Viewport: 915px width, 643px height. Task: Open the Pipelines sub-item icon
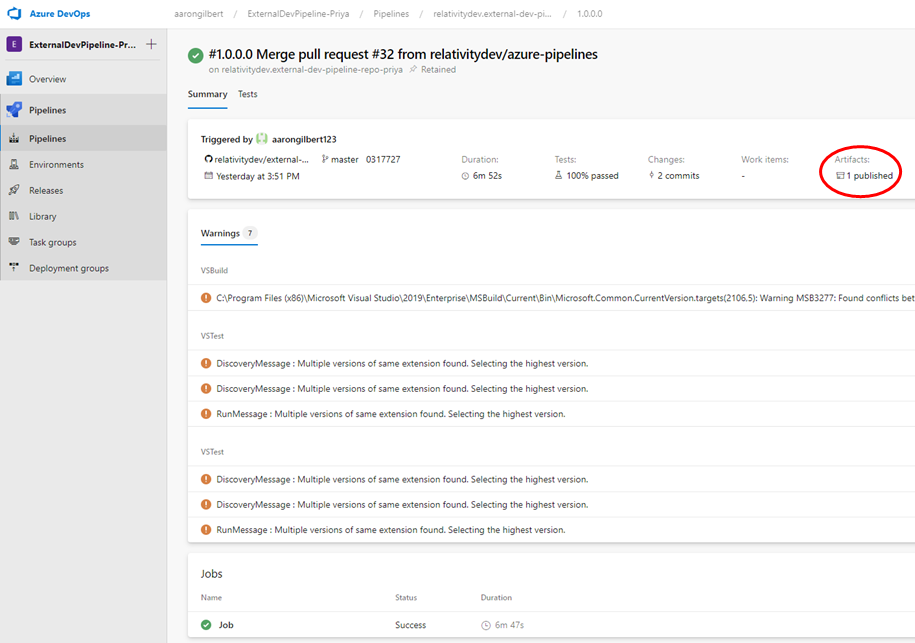pyautogui.click(x=14, y=138)
